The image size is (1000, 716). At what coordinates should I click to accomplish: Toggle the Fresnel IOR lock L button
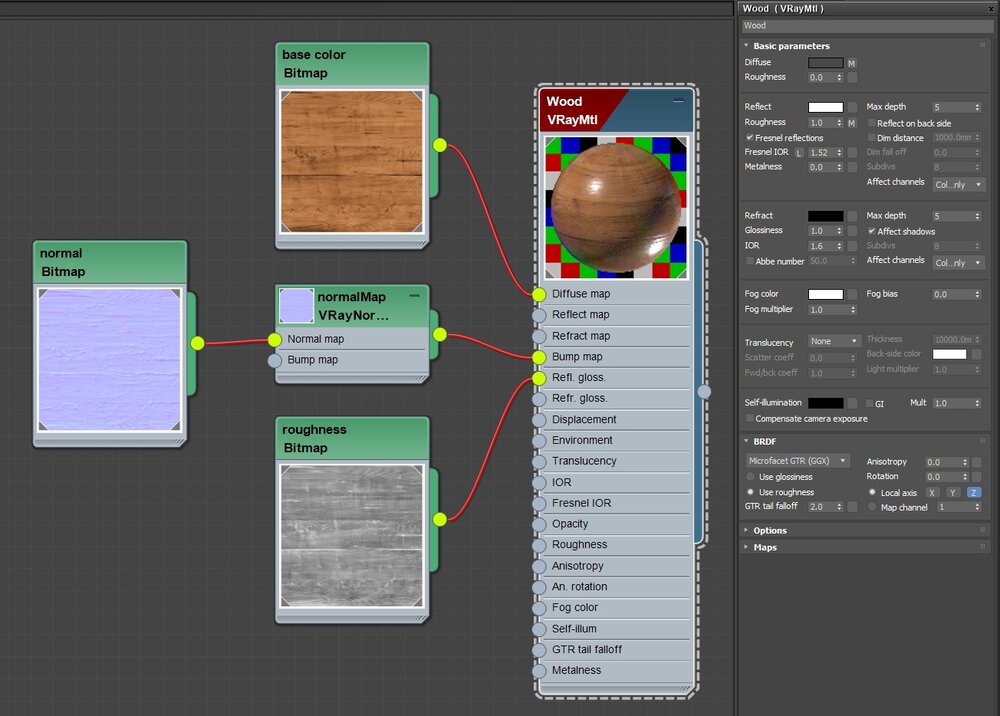point(799,153)
